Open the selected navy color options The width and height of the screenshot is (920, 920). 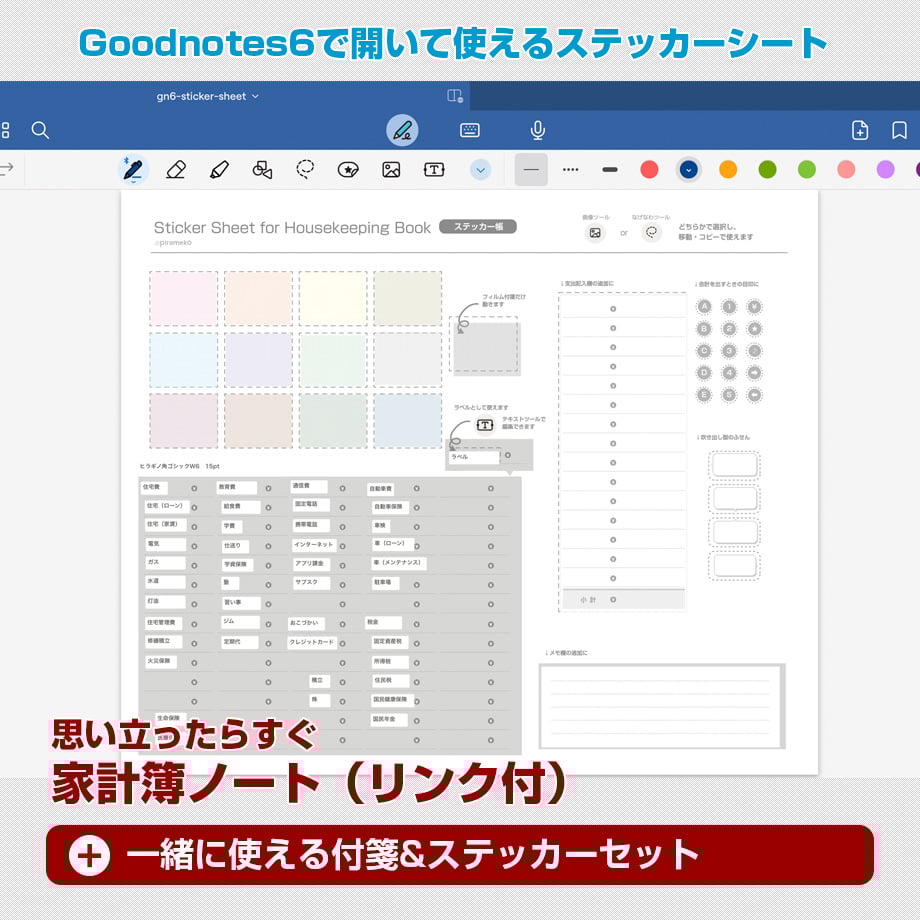(689, 170)
